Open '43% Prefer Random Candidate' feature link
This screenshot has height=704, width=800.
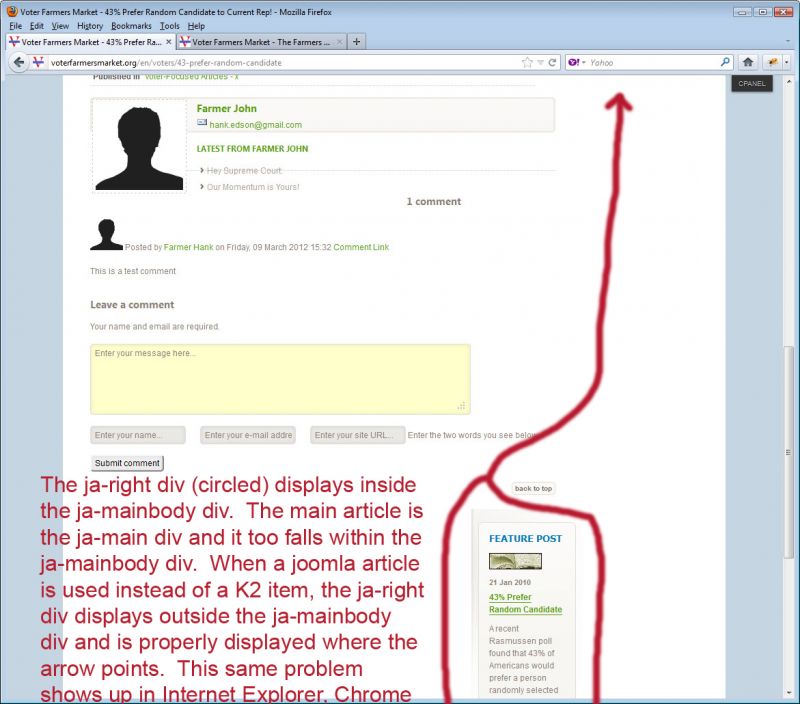(526, 603)
